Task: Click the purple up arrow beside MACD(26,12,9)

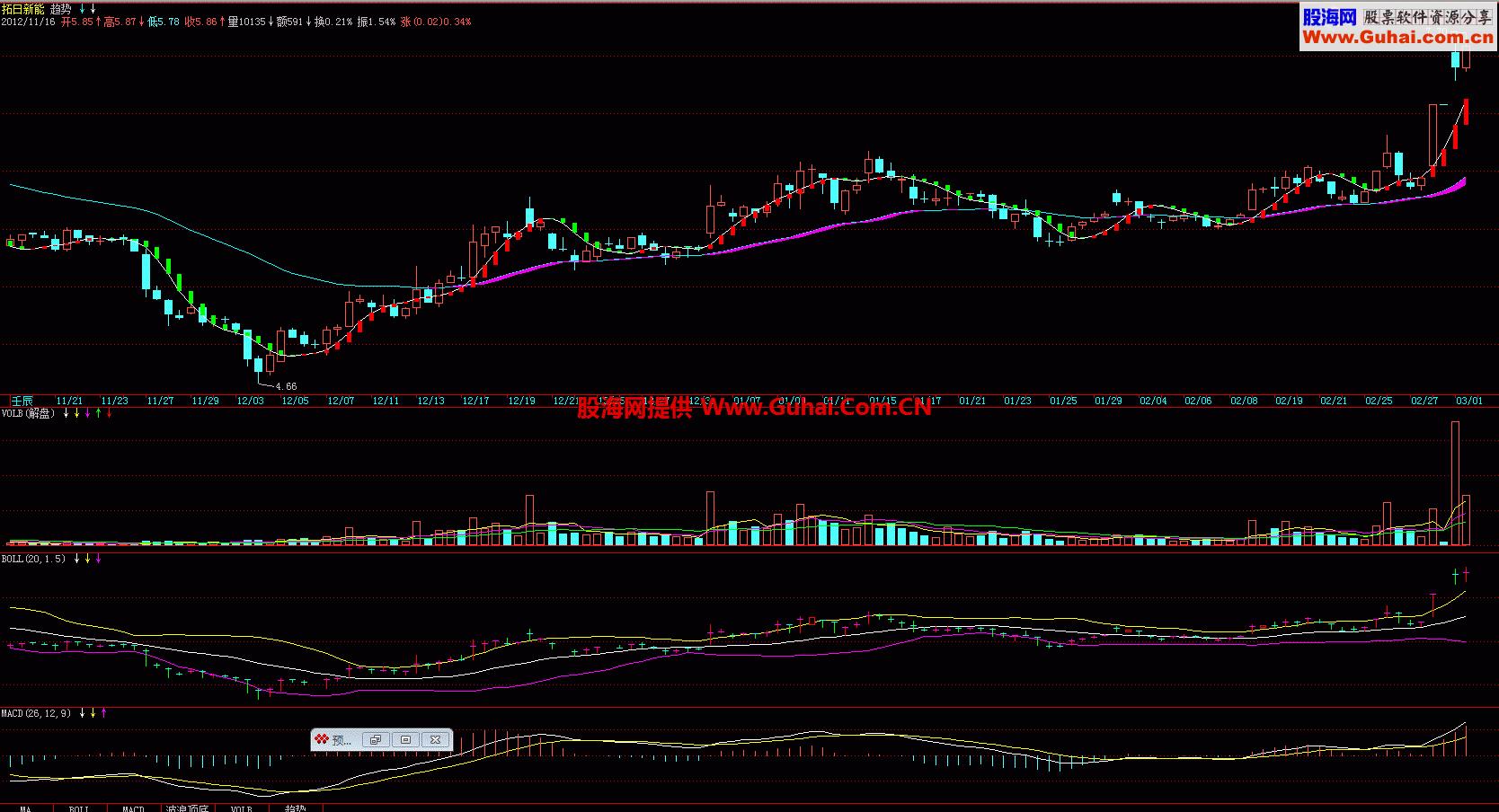Action: (103, 713)
